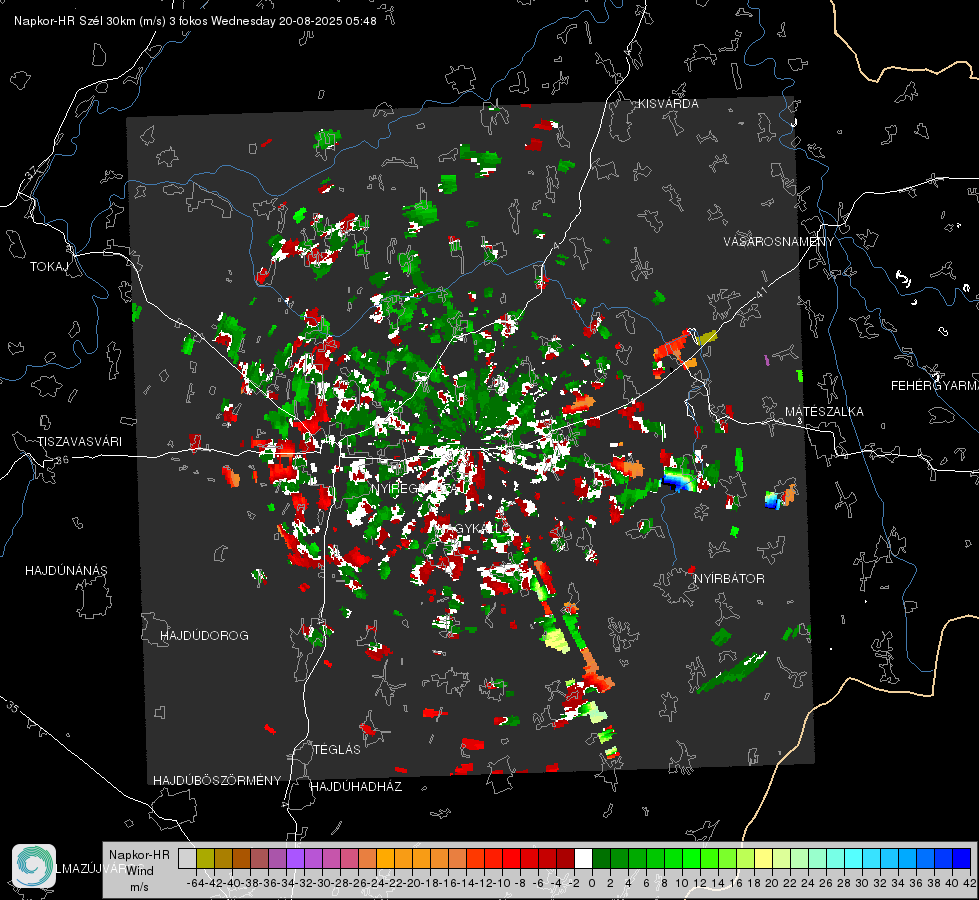Click the "Napkor-HR" legend title

point(139,855)
